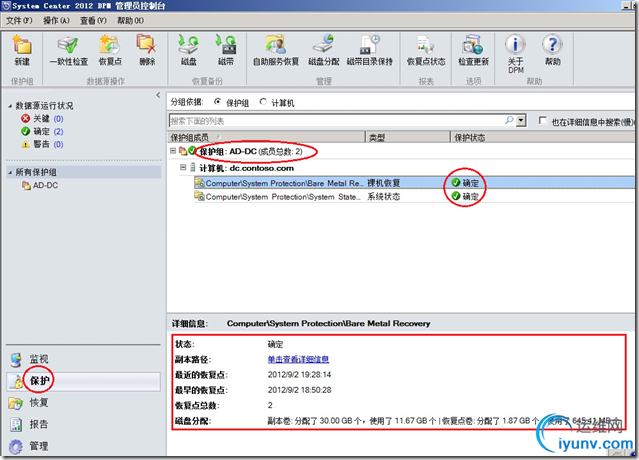This screenshot has height=460, width=639.
Task: Check 也在详细信息中搜索 checkbox
Action: tap(542, 121)
